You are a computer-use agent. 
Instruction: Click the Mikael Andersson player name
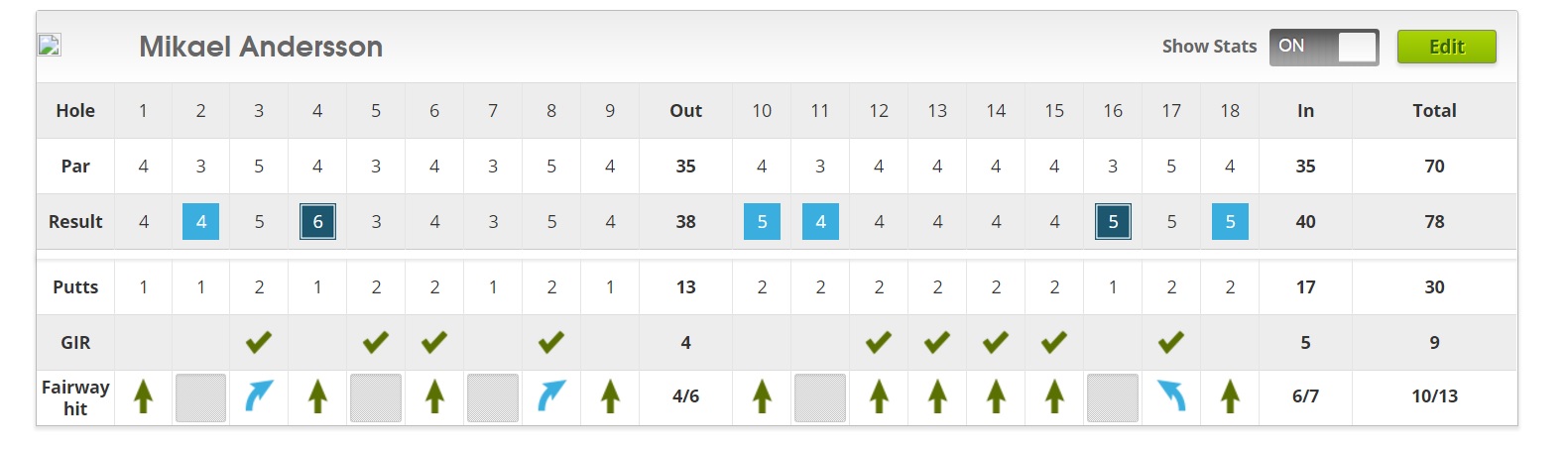[261, 47]
